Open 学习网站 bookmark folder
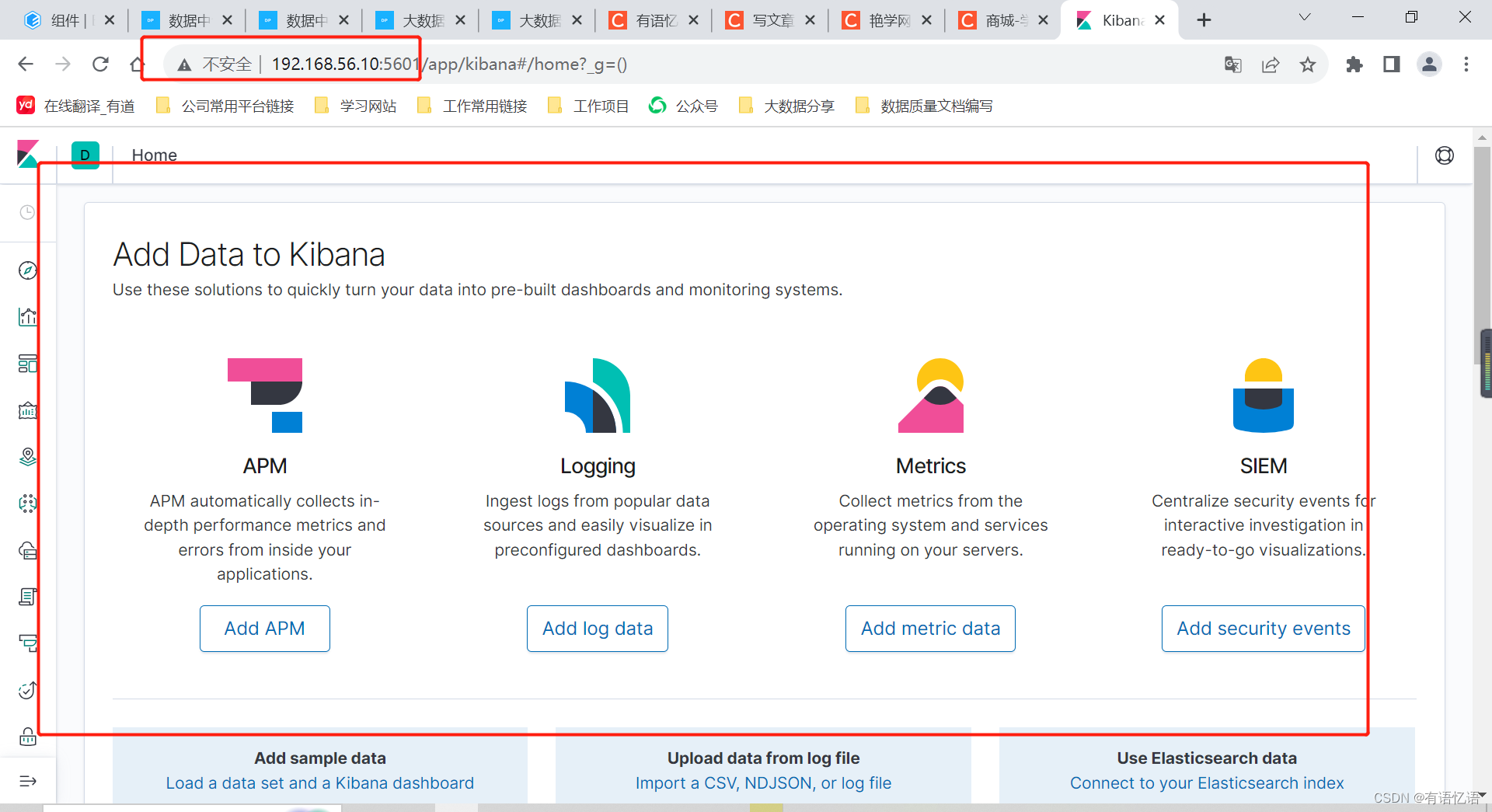Screen dimensions: 1492x812 coord(356,106)
